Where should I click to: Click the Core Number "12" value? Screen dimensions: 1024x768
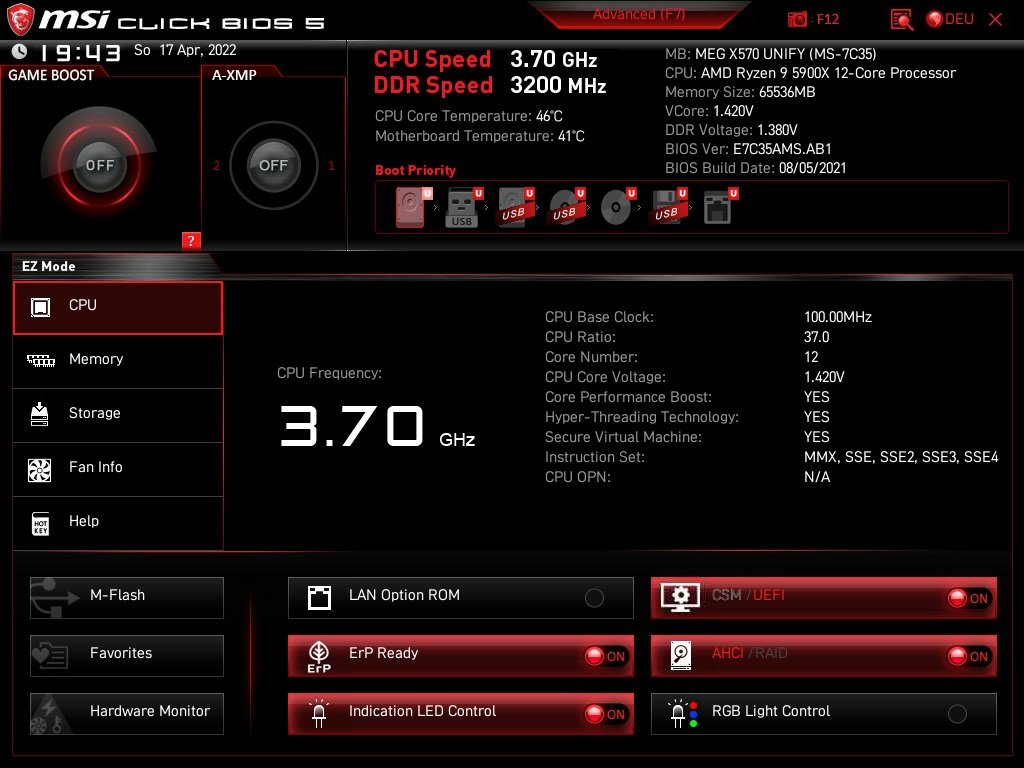811,357
